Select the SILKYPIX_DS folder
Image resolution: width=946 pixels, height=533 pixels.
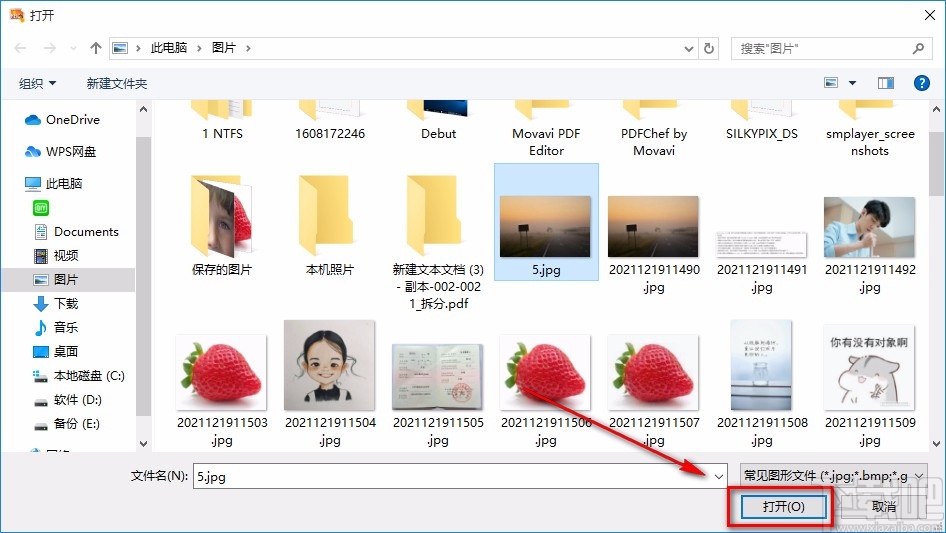click(762, 121)
